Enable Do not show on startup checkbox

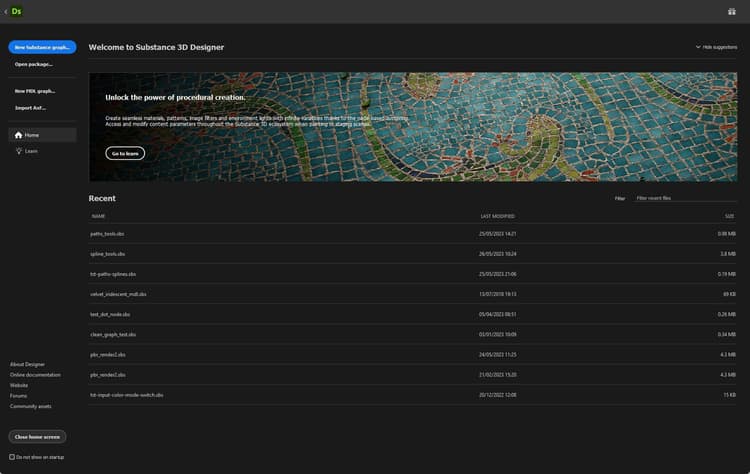pos(12,457)
